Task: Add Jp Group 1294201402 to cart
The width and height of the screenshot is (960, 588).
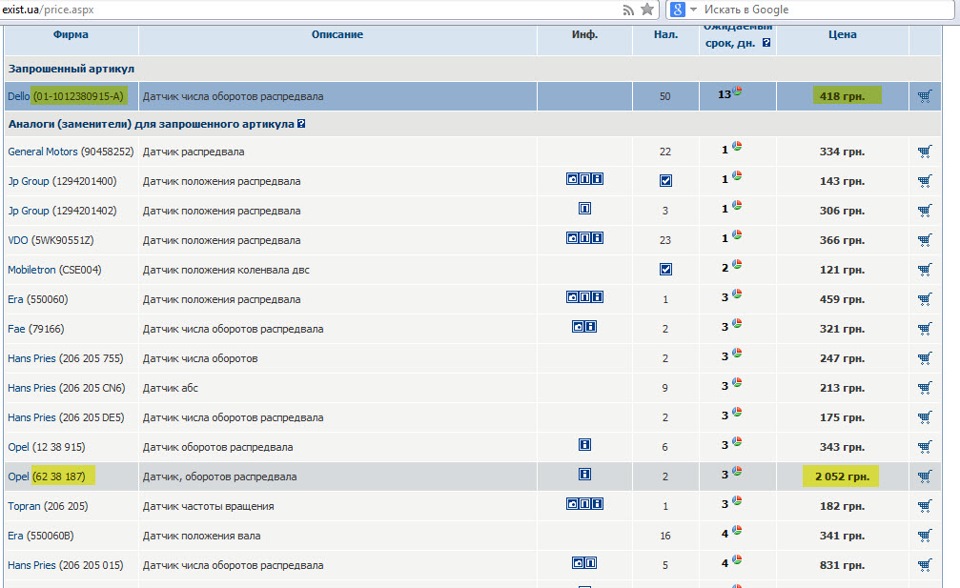Action: tap(924, 211)
